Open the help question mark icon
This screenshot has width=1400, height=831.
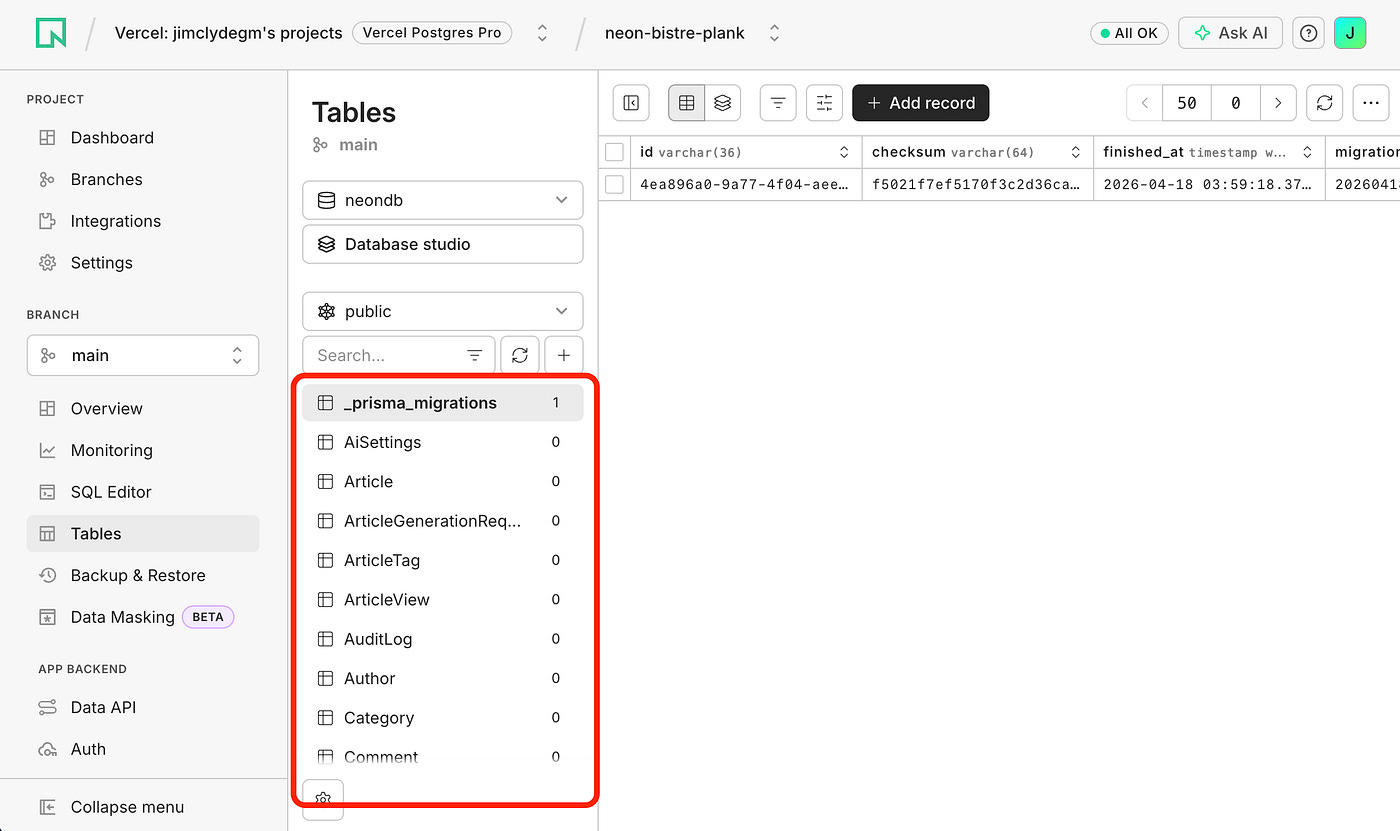(x=1307, y=33)
